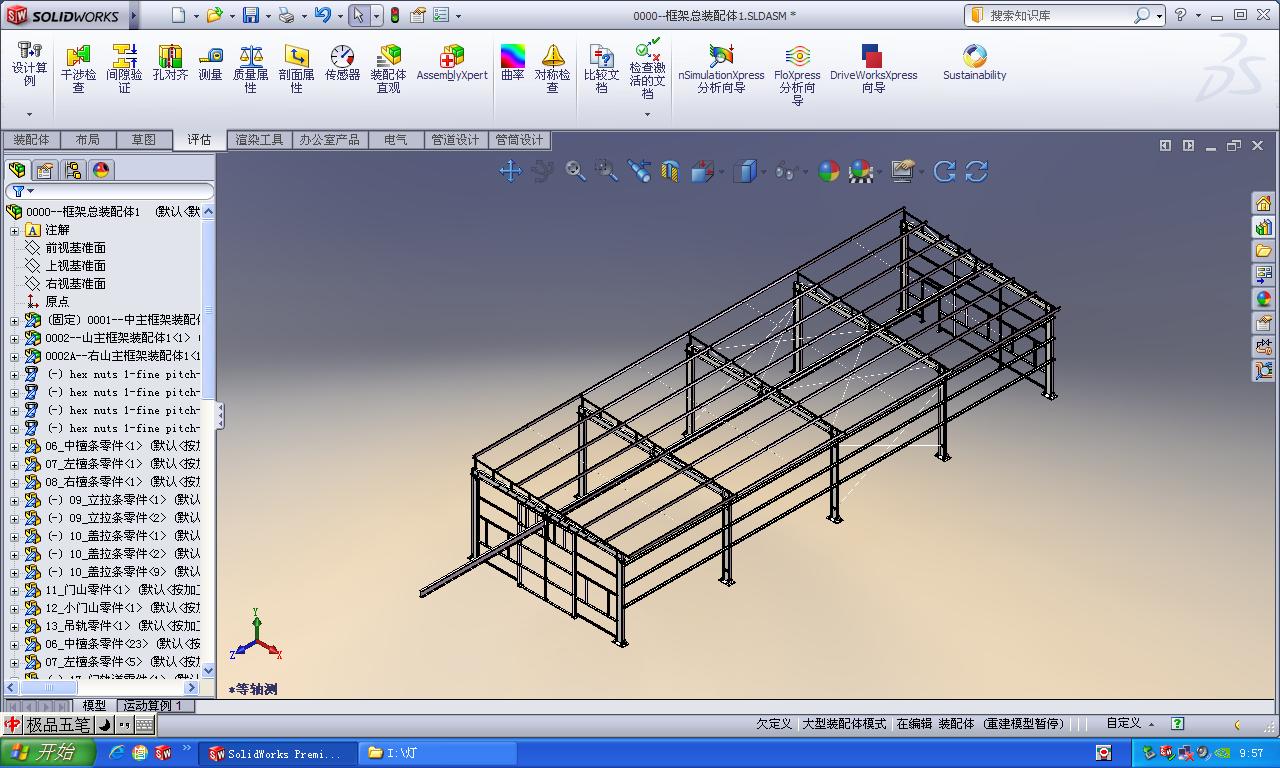The image size is (1280, 768).
Task: Expand dropdown under 设计算例
Action: tap(30, 114)
